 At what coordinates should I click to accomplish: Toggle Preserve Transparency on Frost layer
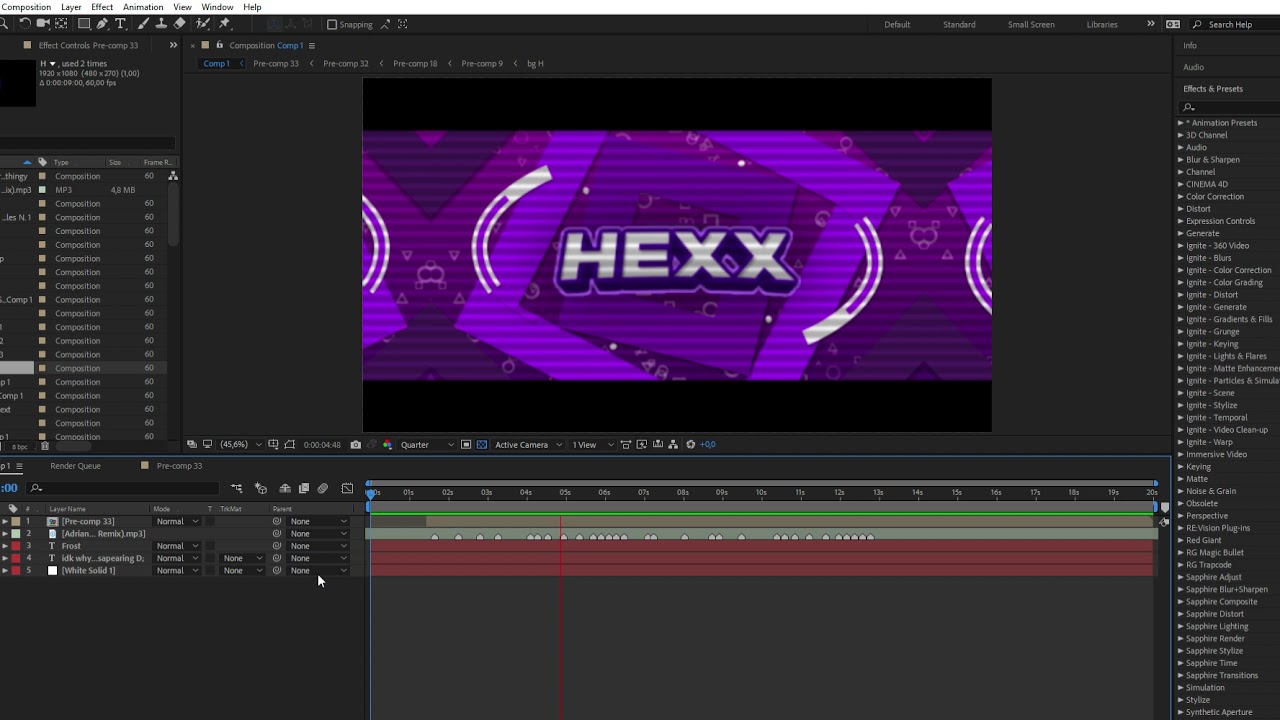(210, 546)
